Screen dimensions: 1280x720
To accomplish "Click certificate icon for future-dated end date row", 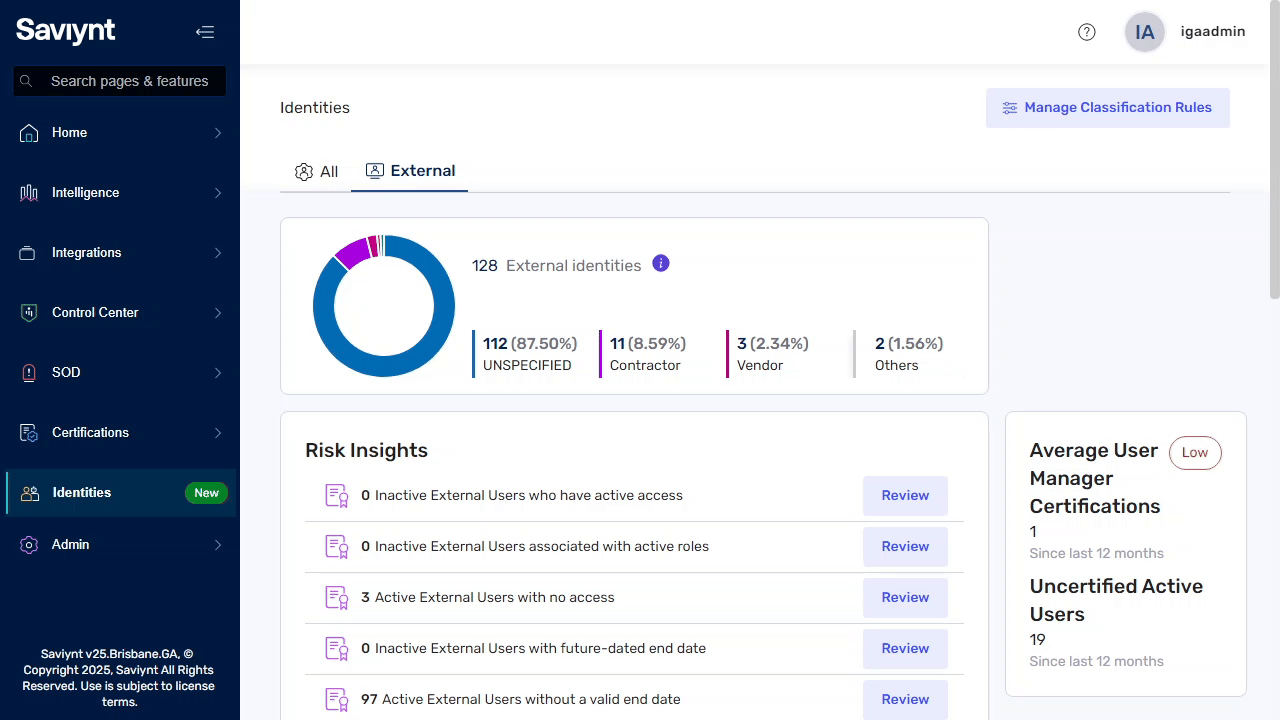I will (337, 649).
